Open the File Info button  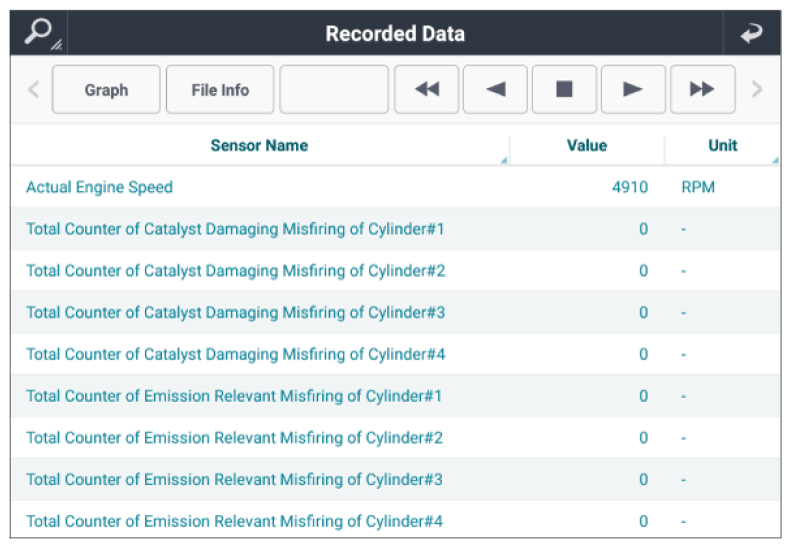(220, 90)
